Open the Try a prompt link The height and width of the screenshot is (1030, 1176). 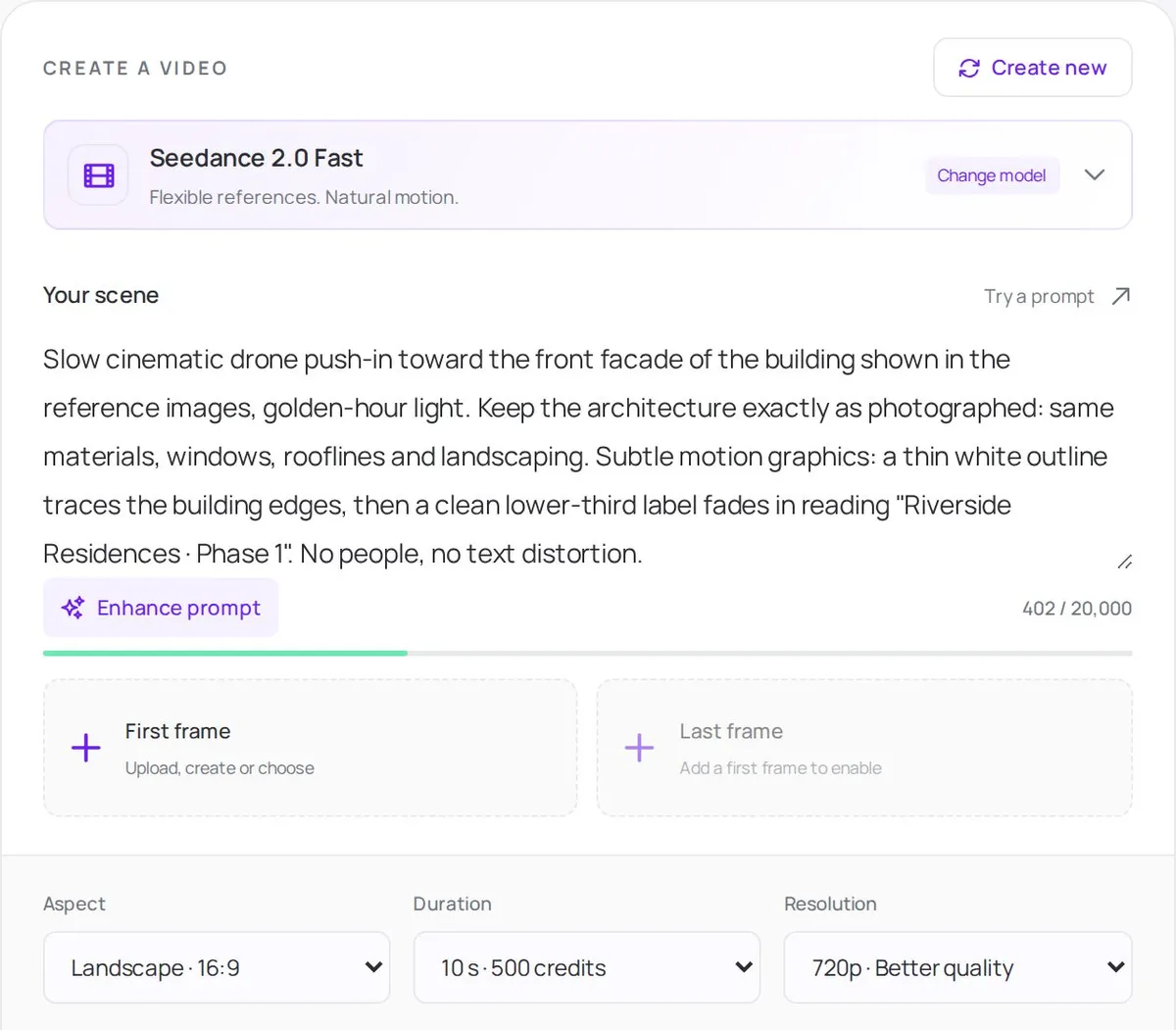coord(1057,296)
